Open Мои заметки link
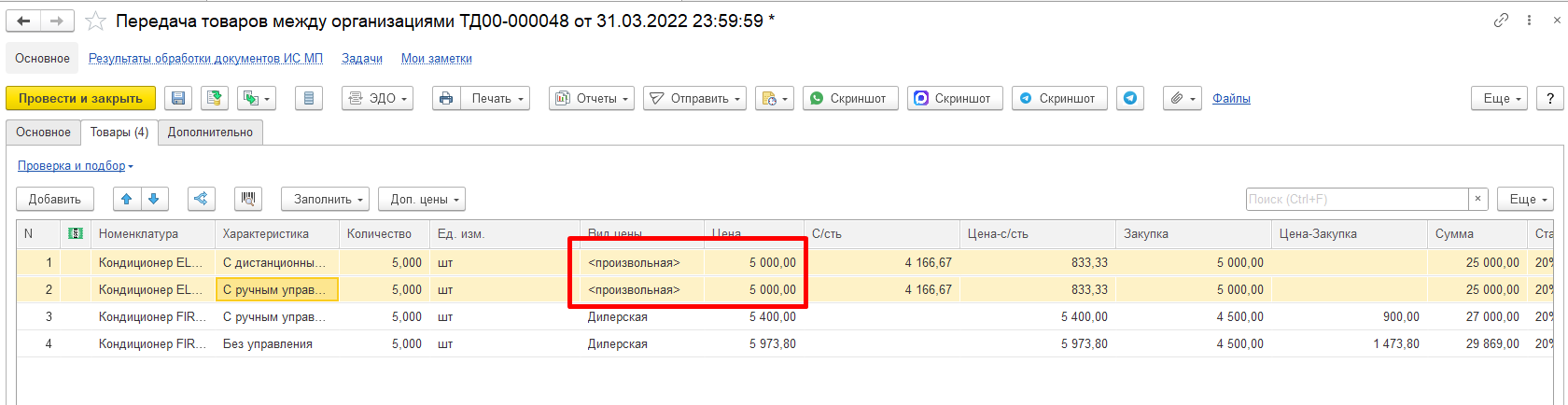 [437, 58]
